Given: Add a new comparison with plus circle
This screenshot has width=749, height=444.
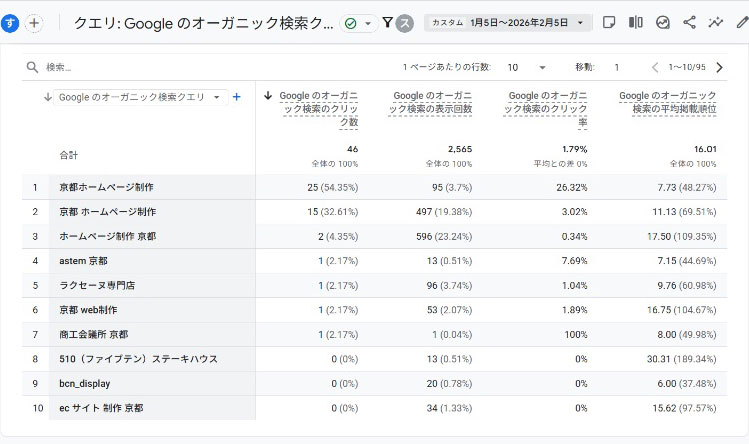Looking at the screenshot, I should pyautogui.click(x=34, y=23).
